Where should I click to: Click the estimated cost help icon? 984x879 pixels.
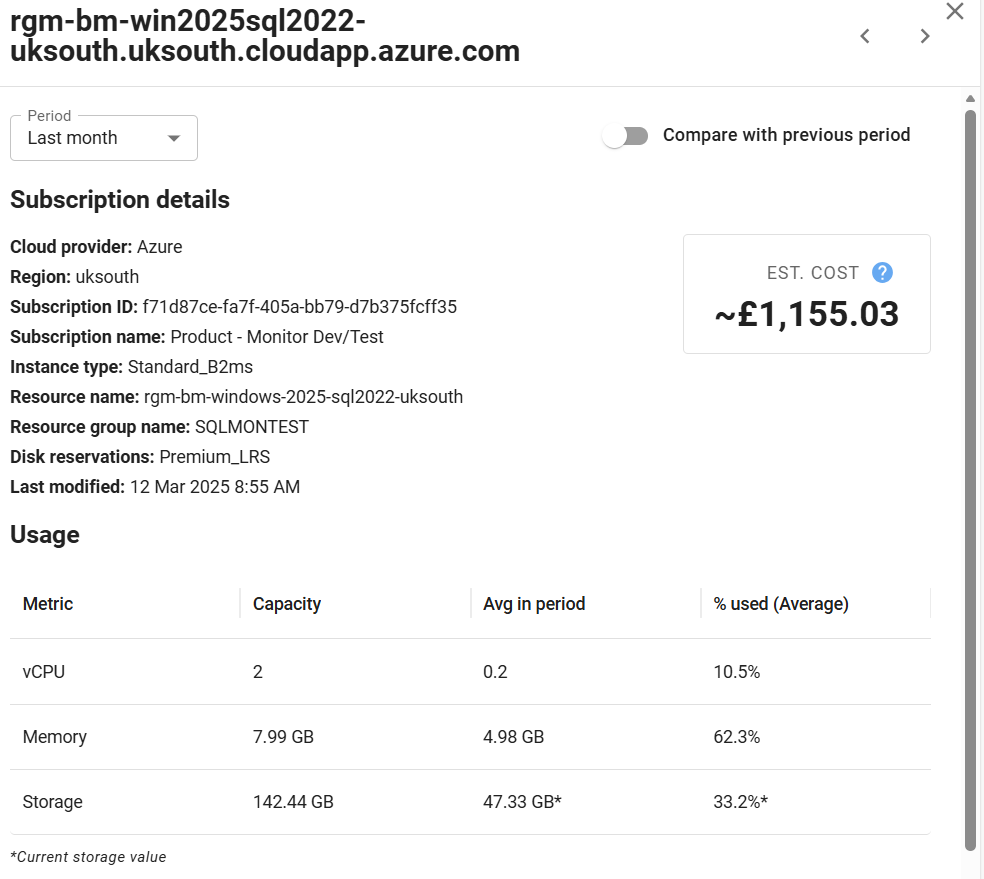pyautogui.click(x=882, y=273)
